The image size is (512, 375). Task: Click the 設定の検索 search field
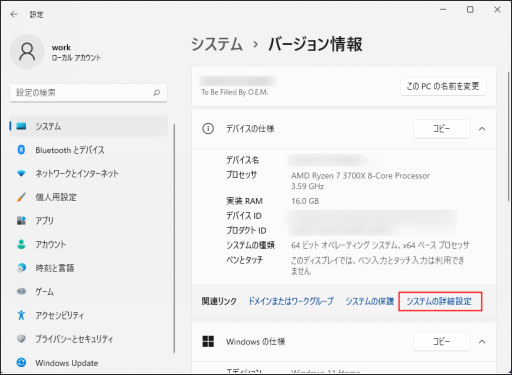[x=89, y=93]
